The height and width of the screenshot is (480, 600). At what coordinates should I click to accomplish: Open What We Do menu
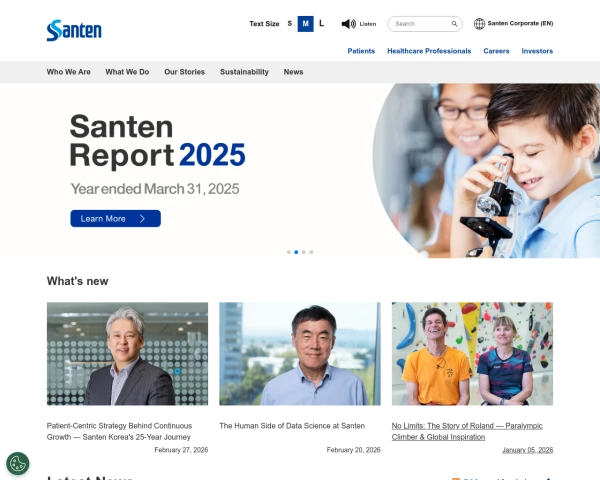click(x=127, y=72)
